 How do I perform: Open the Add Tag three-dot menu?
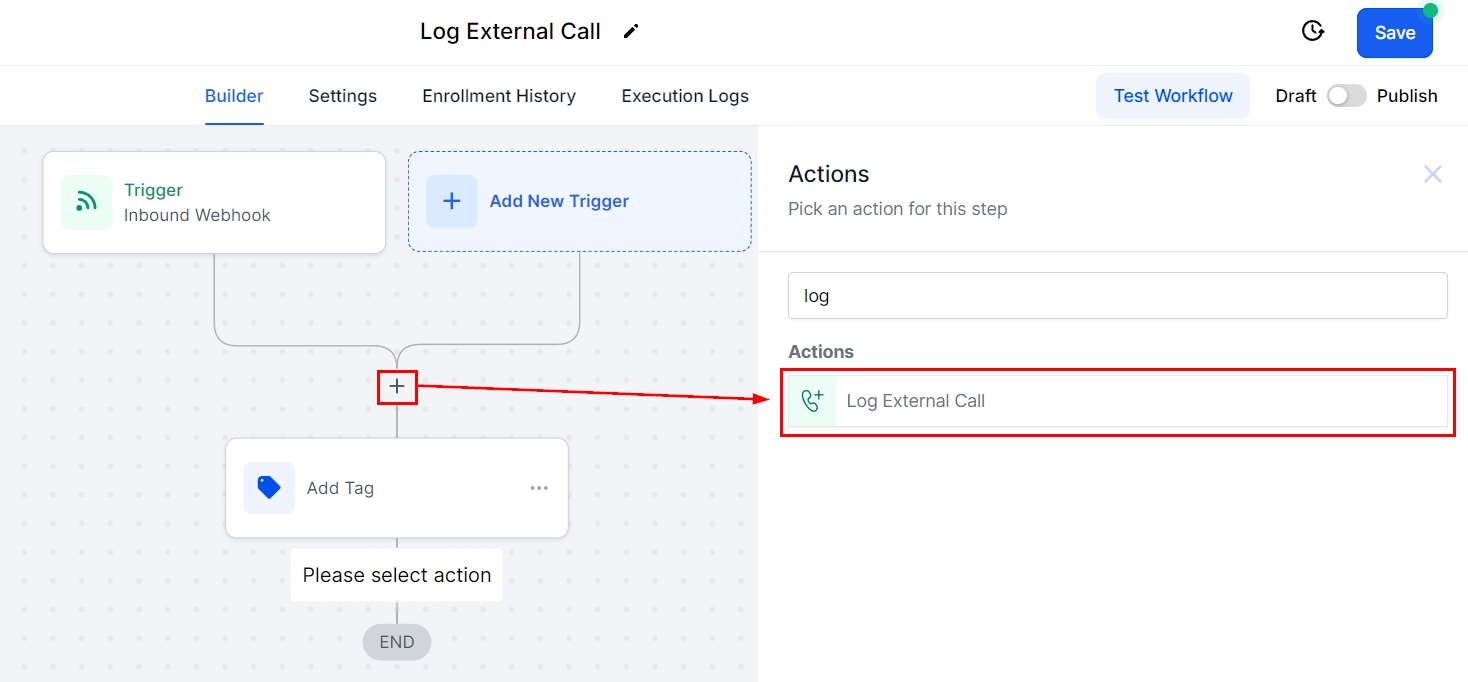pos(539,488)
